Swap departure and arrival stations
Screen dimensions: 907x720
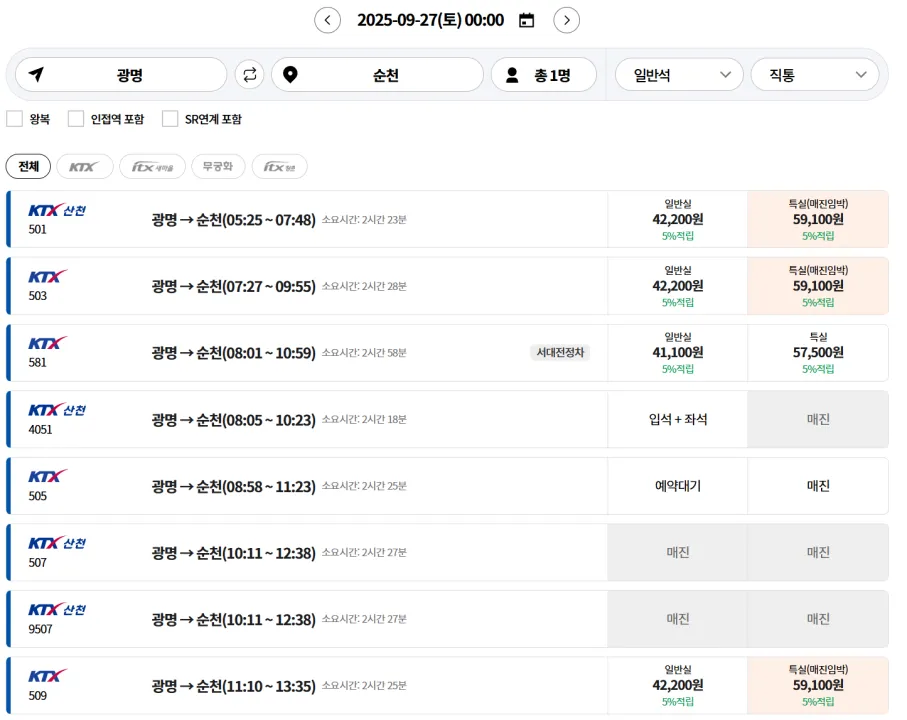249,75
